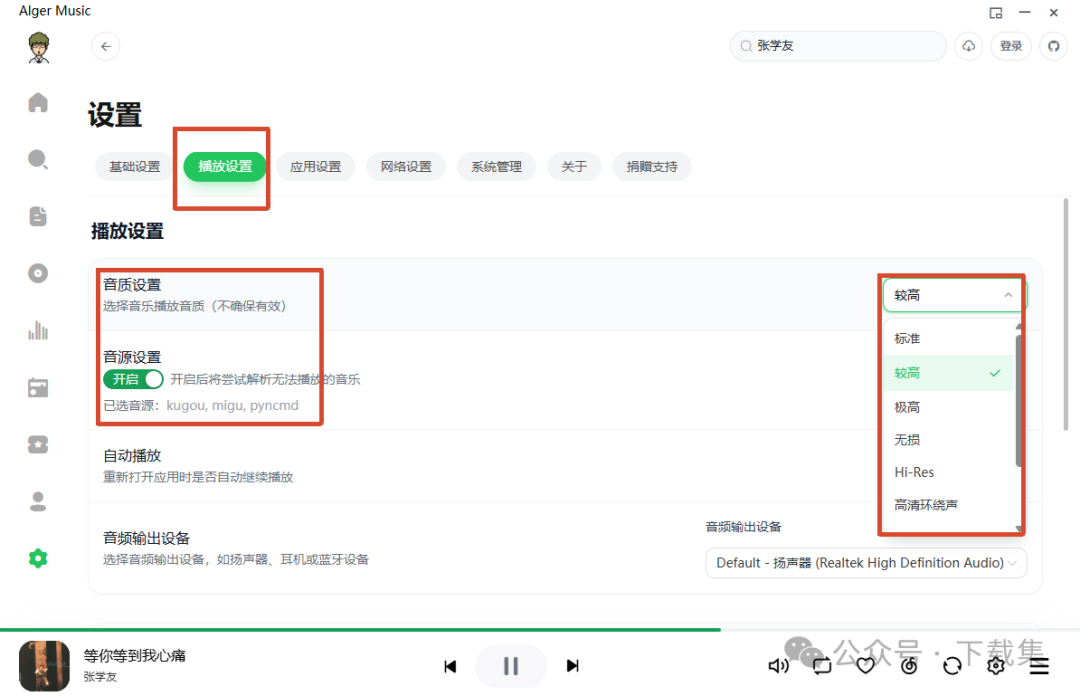Viewport: 1080px width, 696px height.
Task: Open the Search page in sidebar
Action: click(38, 160)
